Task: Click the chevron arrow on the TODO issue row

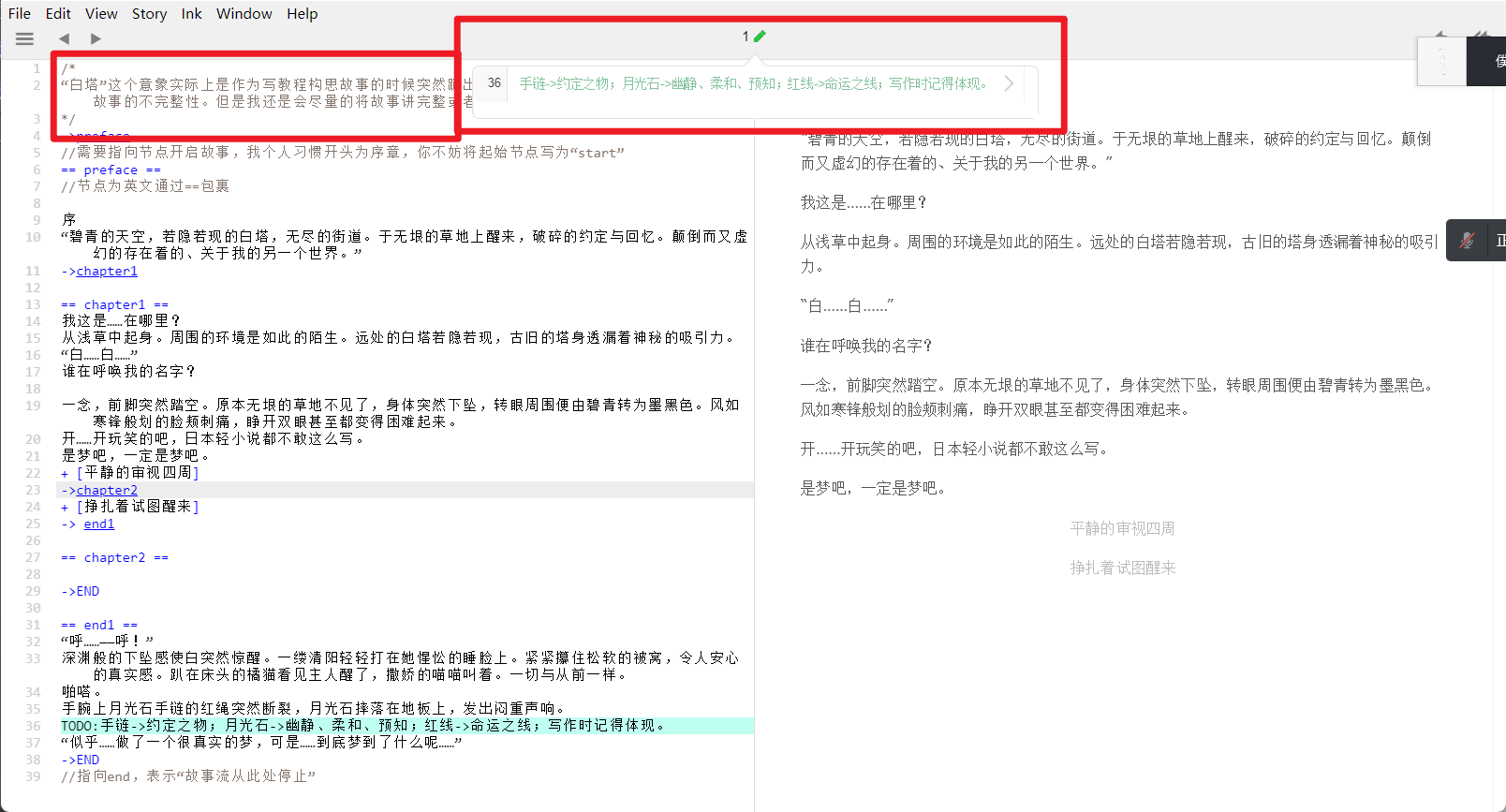Action: [x=1009, y=83]
